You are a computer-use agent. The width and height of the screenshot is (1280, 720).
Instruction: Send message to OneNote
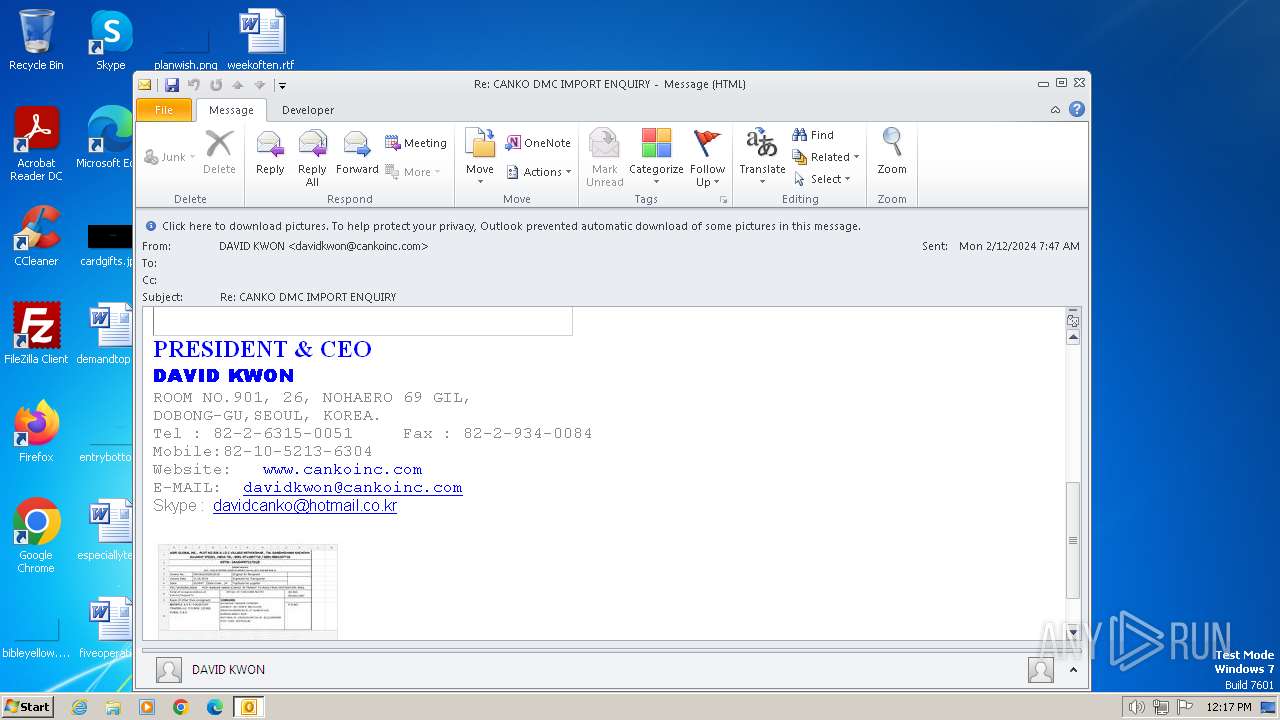[x=538, y=143]
